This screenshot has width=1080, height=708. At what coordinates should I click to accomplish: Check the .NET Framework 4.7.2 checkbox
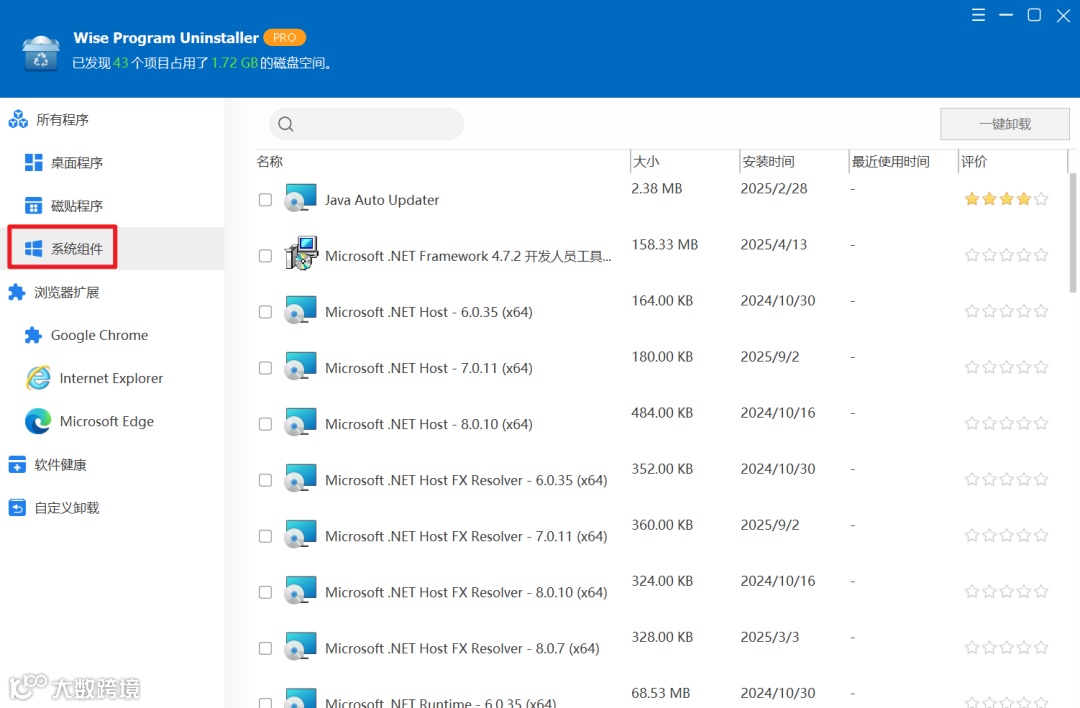point(265,256)
